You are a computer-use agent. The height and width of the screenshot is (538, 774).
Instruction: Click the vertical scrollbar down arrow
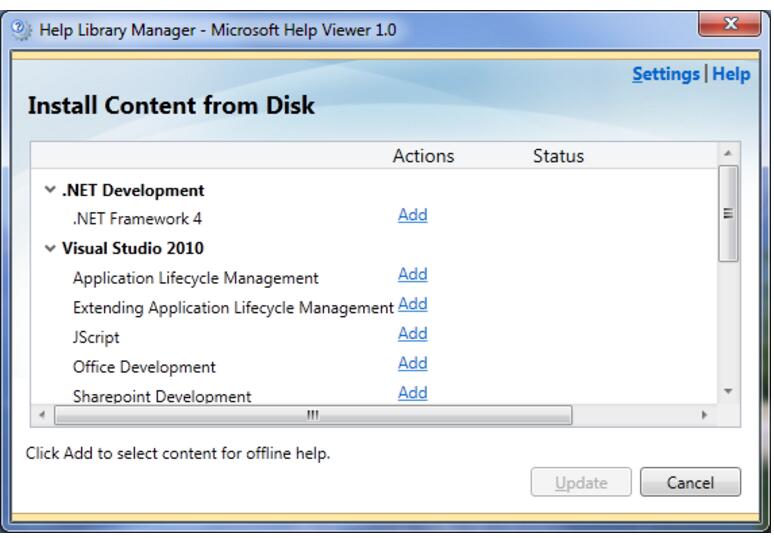coord(728,391)
